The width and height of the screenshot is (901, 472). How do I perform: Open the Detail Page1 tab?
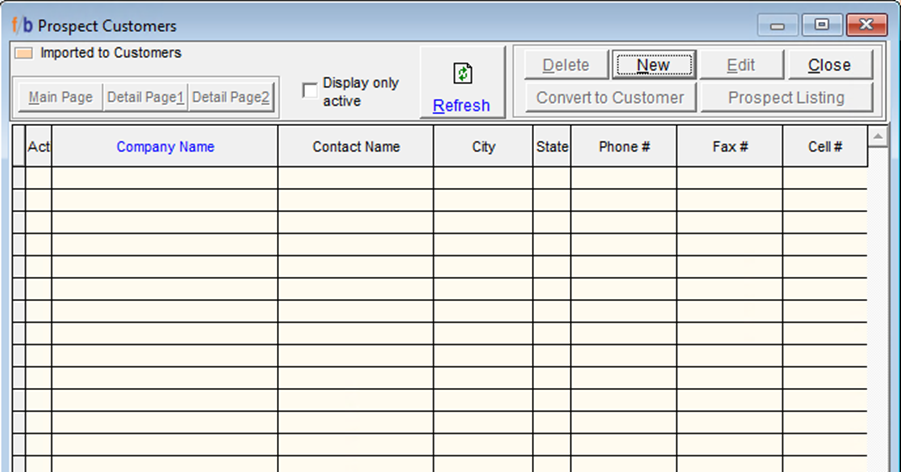tap(146, 97)
